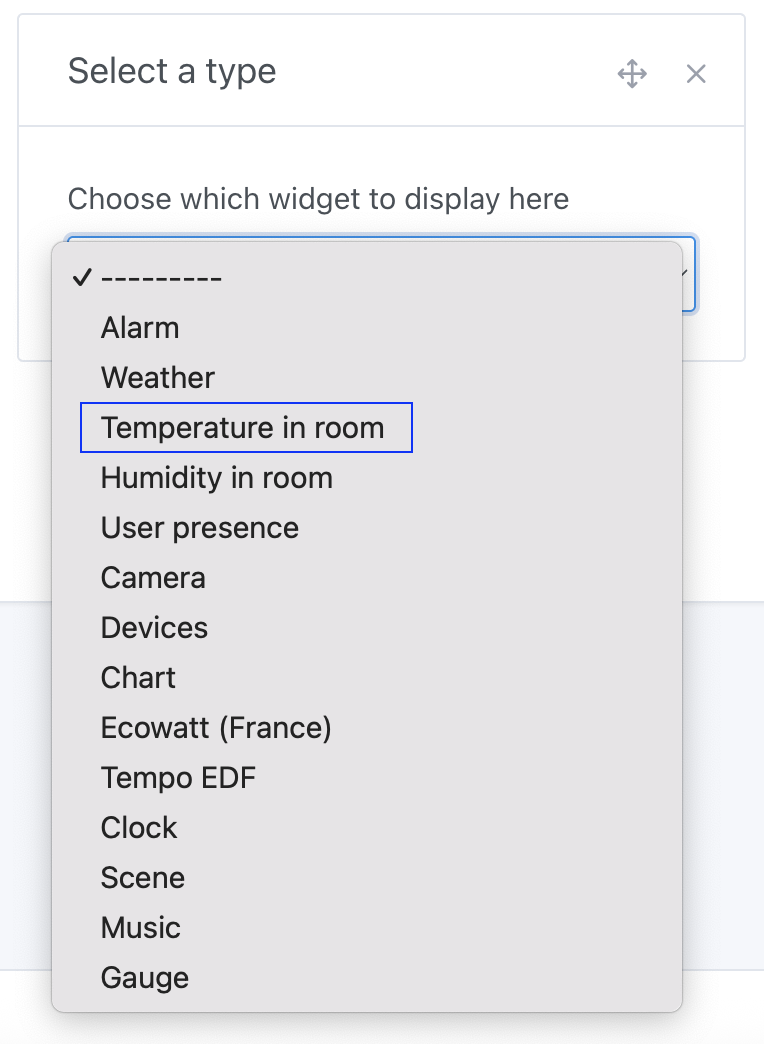Click the move widget icon

(x=633, y=73)
